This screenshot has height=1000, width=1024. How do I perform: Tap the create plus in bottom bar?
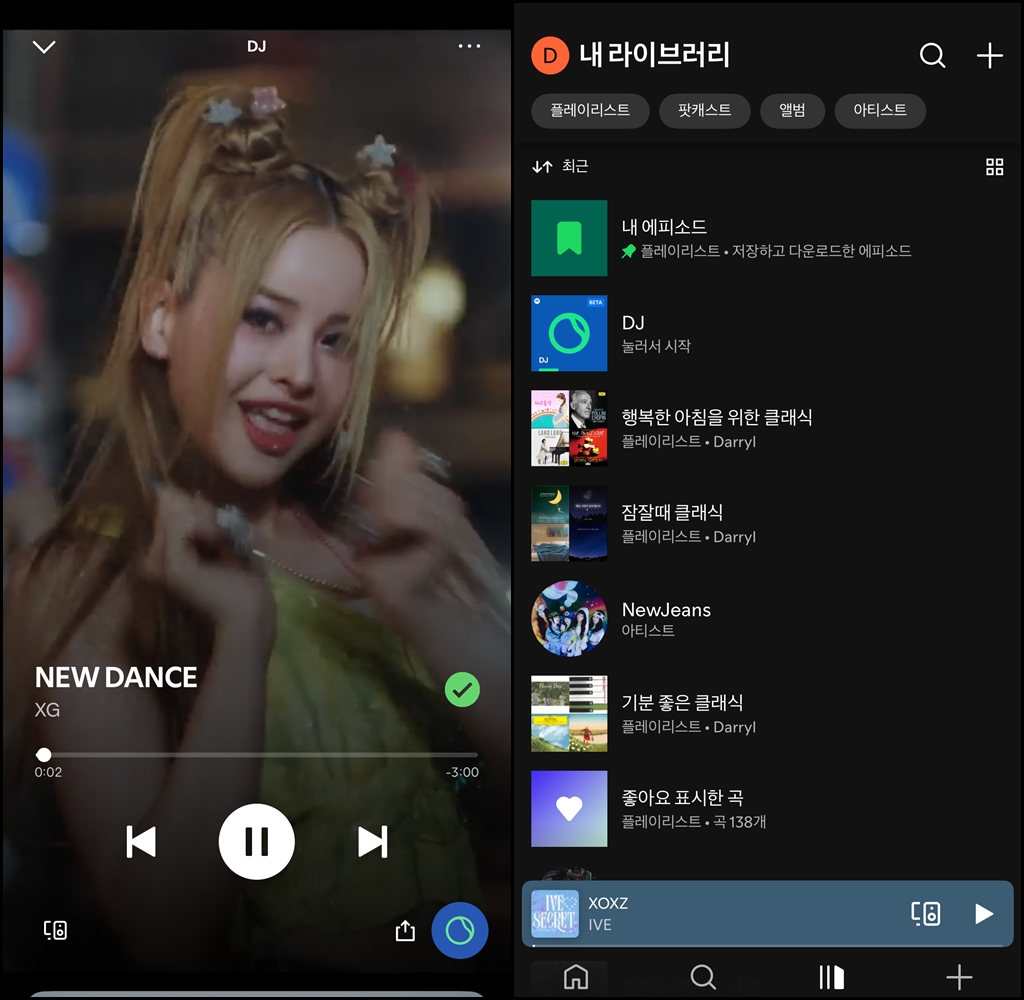click(x=959, y=977)
